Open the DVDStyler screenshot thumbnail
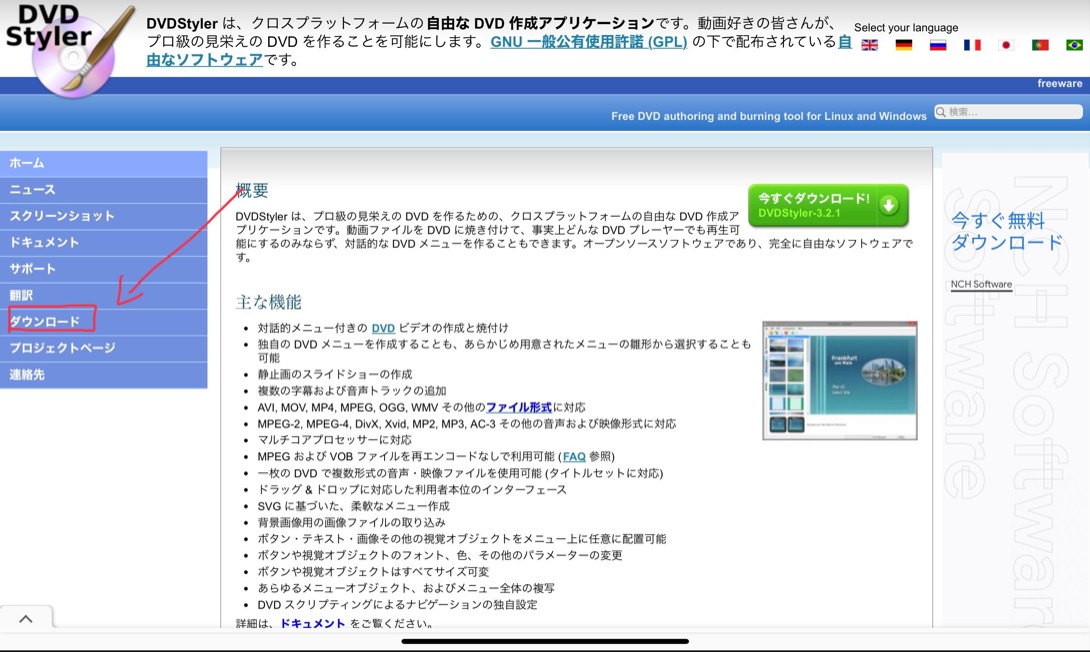This screenshot has width=1090, height=652. (840, 380)
